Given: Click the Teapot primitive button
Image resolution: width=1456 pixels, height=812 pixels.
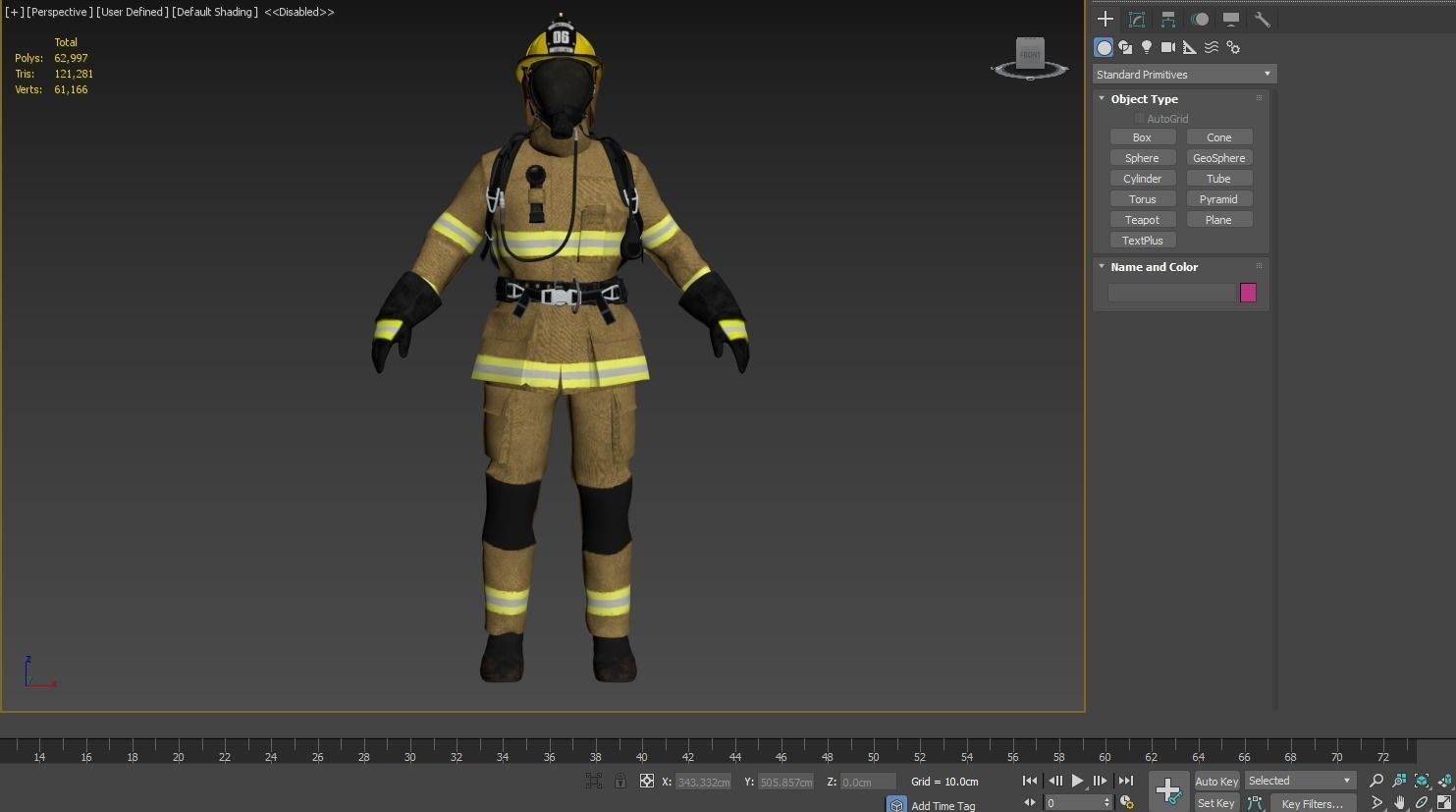Looking at the screenshot, I should tap(1142, 220).
